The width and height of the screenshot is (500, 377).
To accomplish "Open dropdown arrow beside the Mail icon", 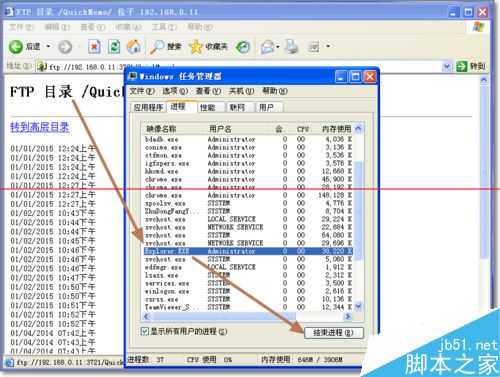I will pos(278,47).
